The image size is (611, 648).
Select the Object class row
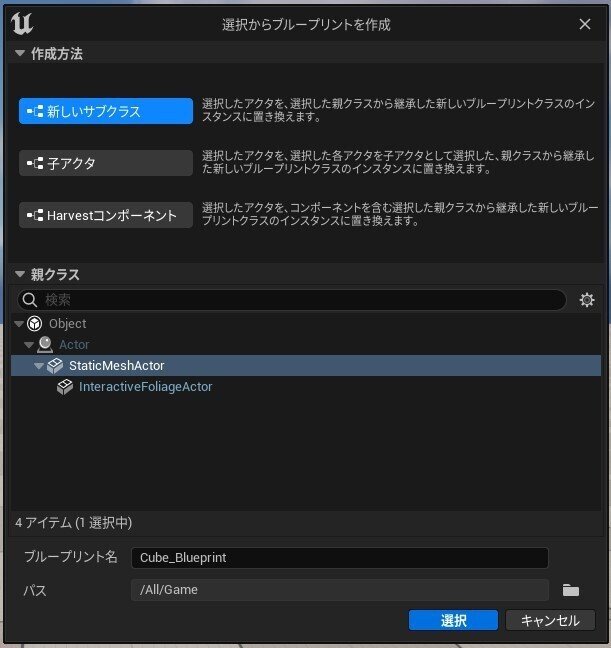(x=306, y=324)
